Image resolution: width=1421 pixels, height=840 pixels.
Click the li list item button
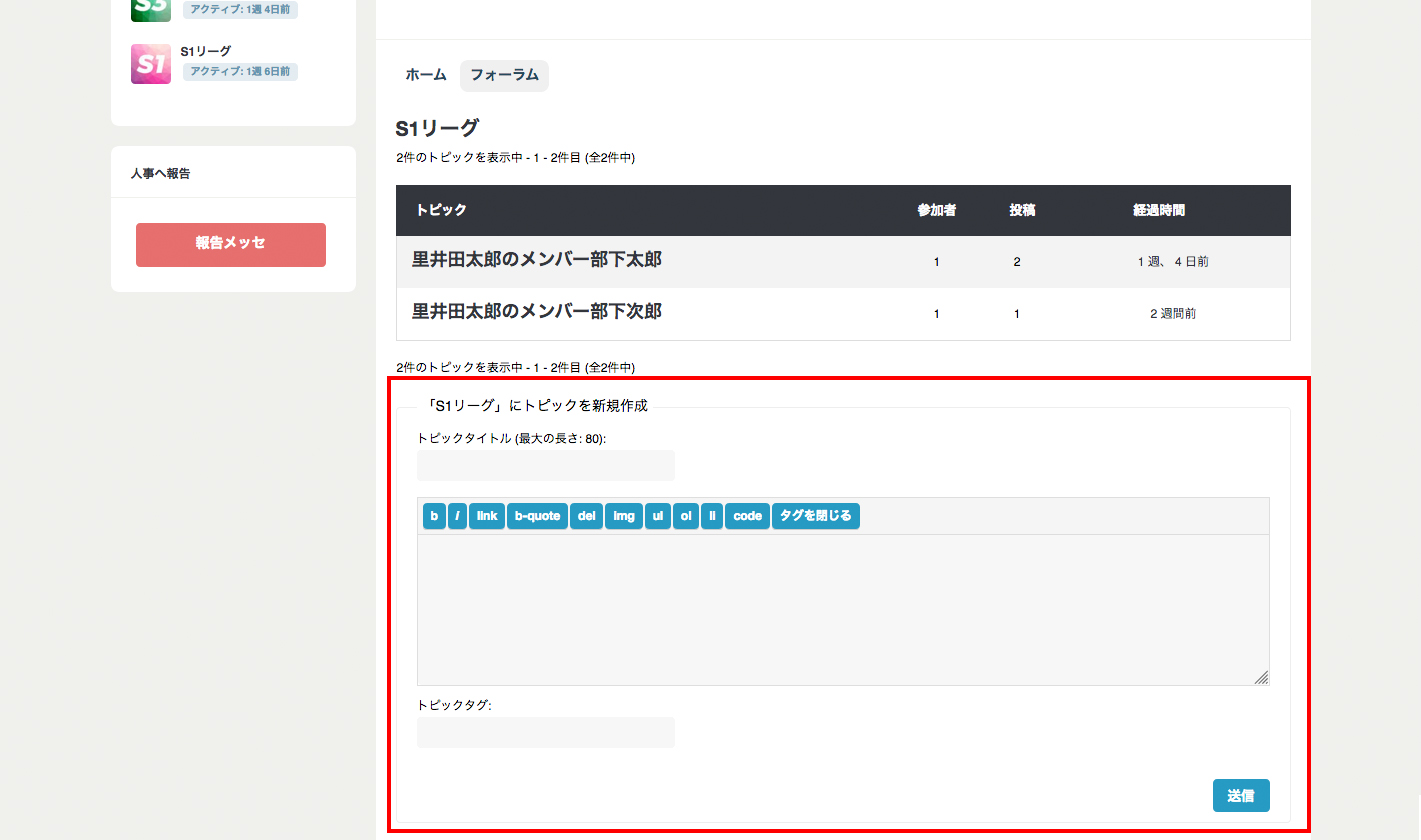(711, 516)
